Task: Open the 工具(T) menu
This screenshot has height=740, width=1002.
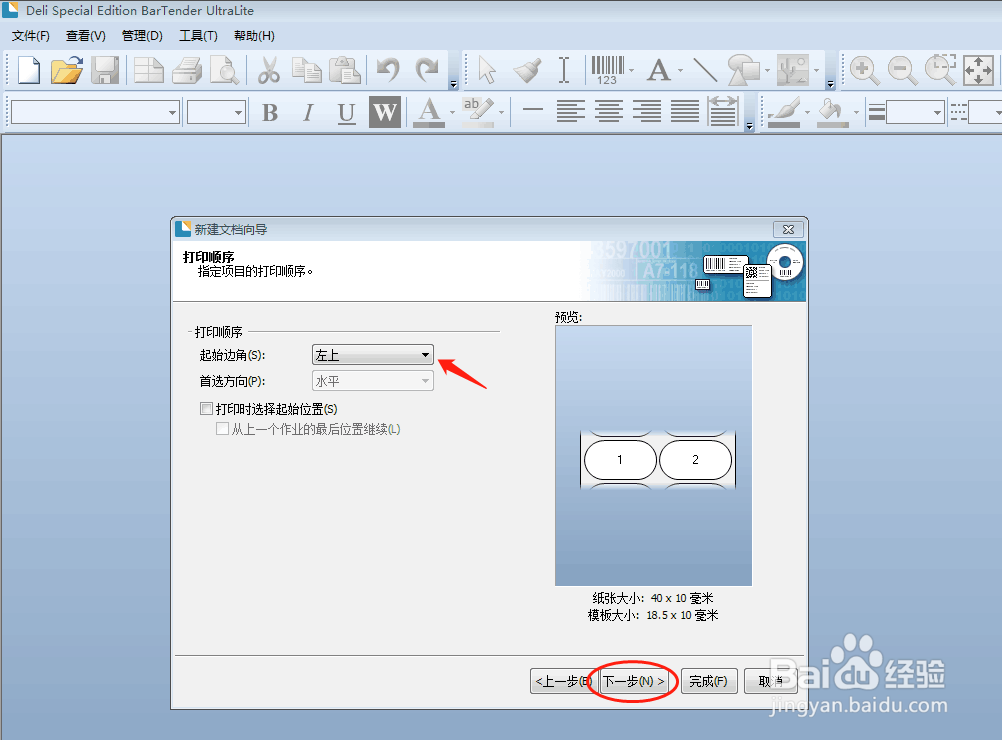Action: 198,36
